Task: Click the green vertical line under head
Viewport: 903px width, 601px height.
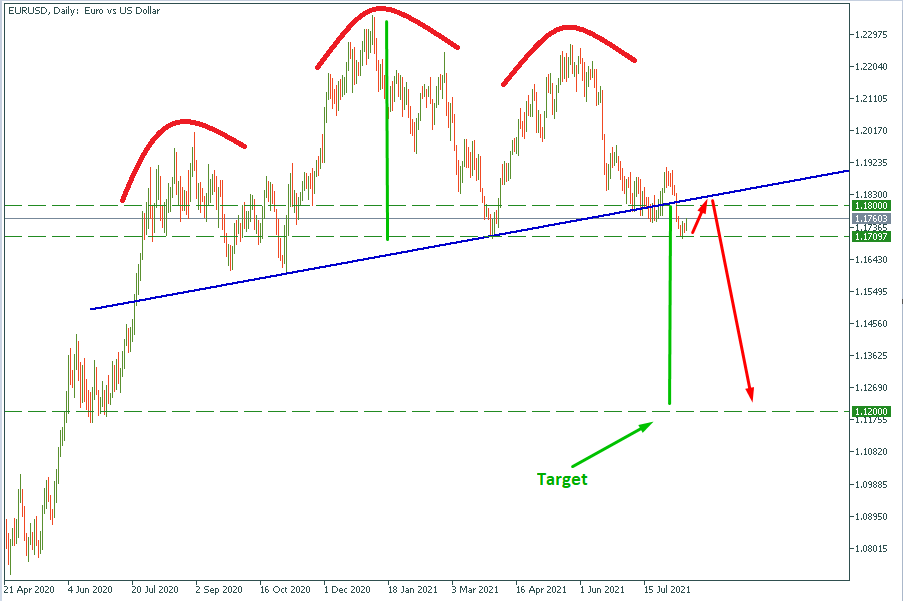Action: (x=386, y=130)
